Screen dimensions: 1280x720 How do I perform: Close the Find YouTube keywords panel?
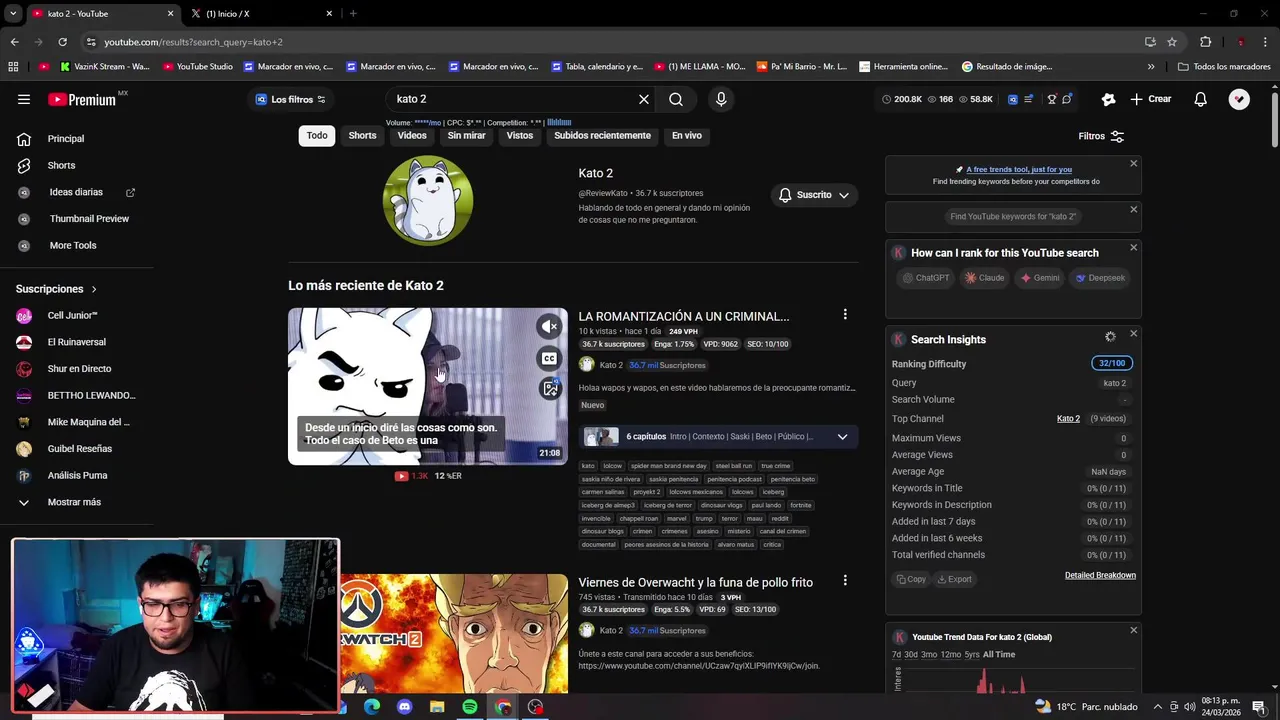pyautogui.click(x=1133, y=209)
